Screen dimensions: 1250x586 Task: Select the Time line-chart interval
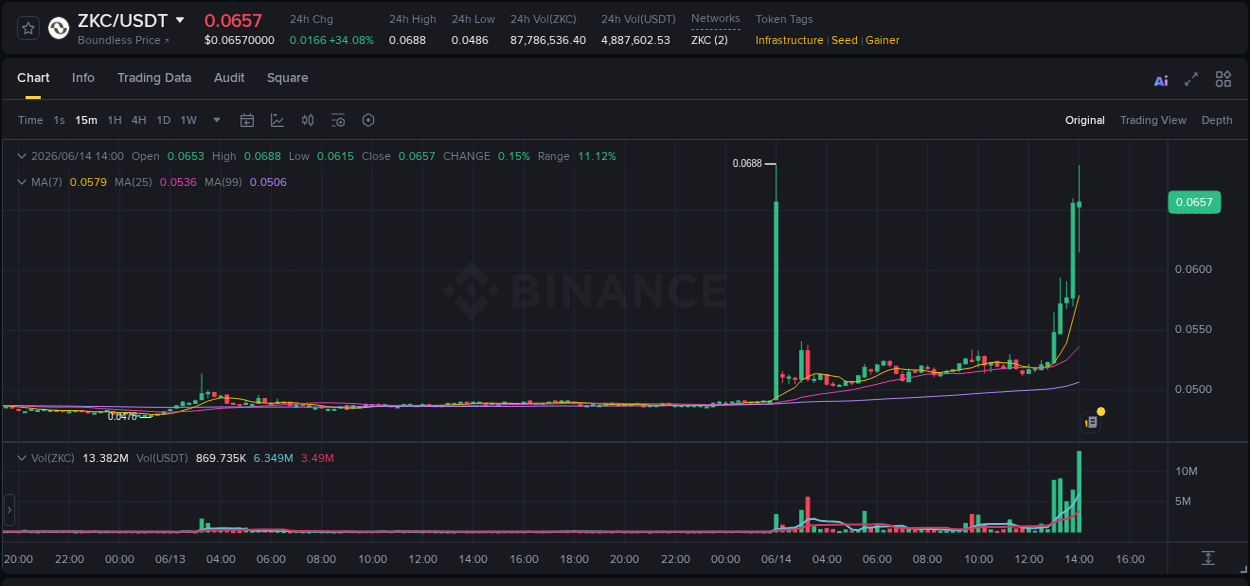point(30,120)
